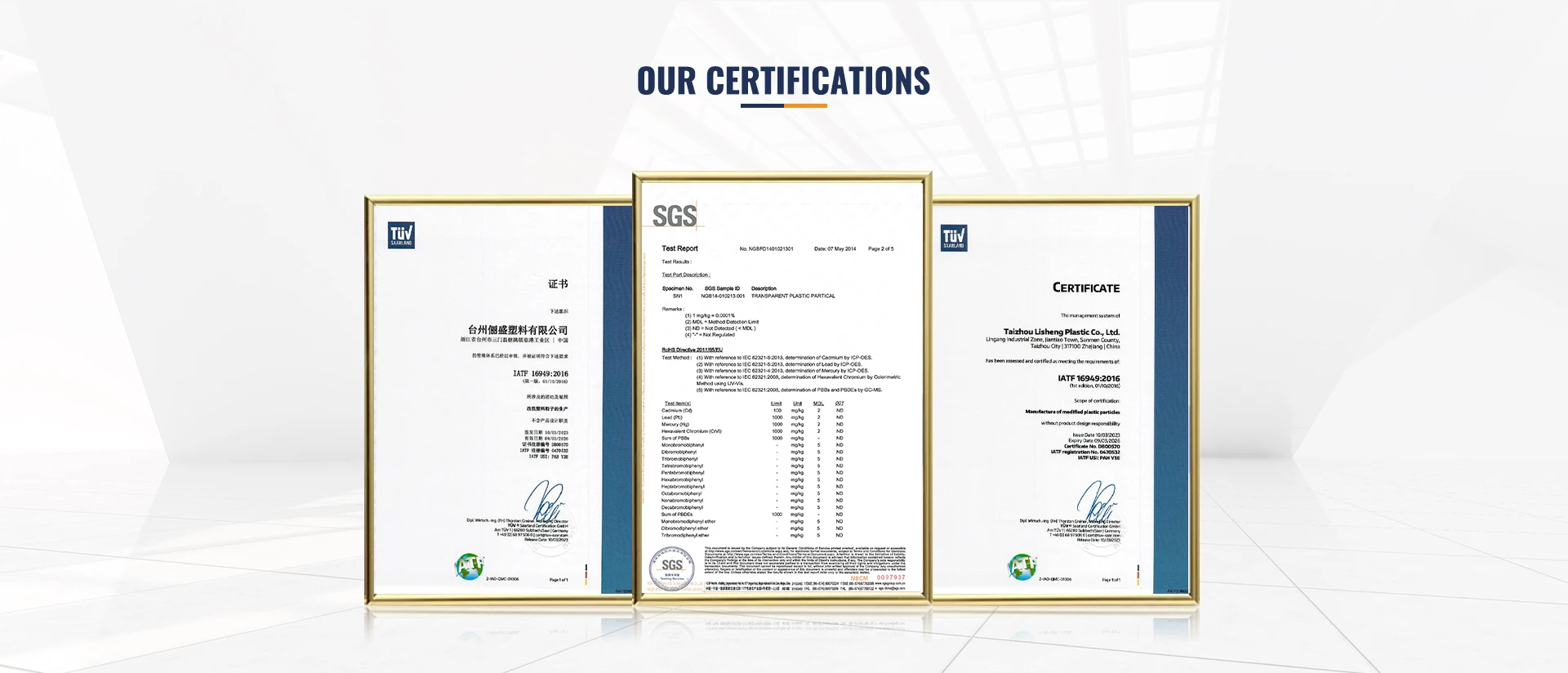Click the Test Report title on SGS document

pos(679,248)
